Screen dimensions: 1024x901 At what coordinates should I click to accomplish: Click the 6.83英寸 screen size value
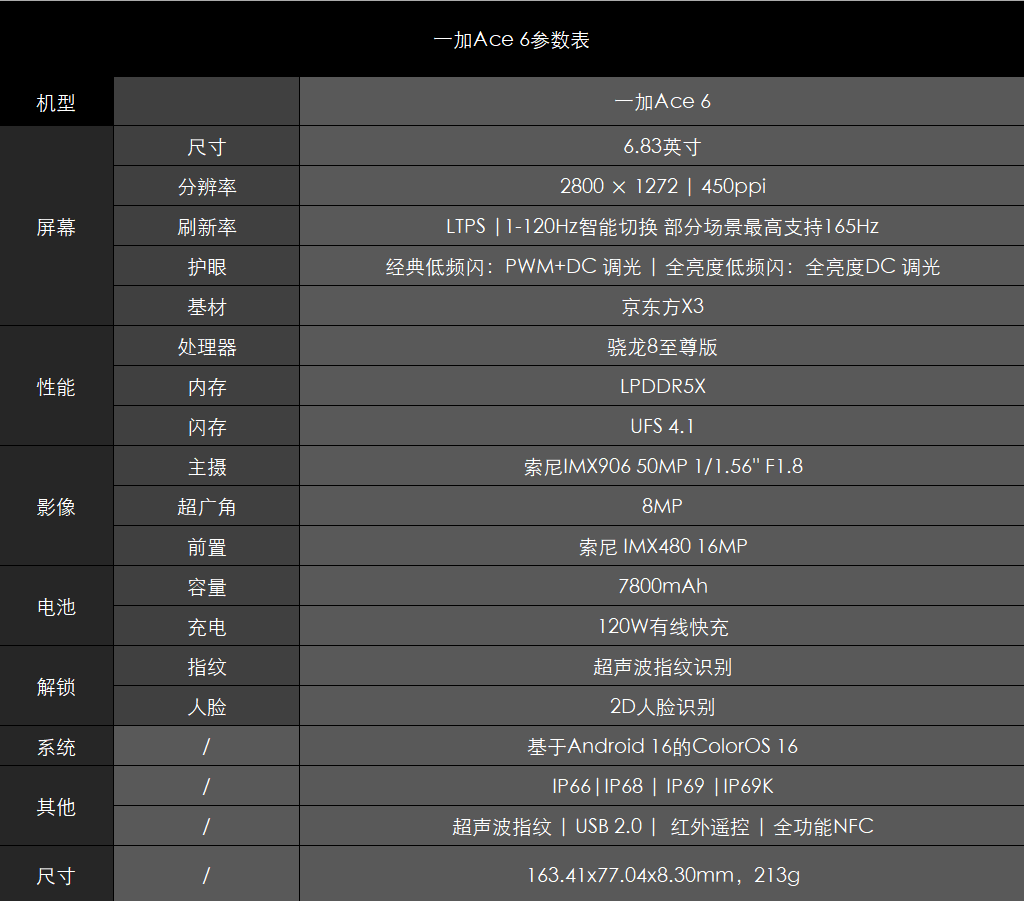[662, 147]
